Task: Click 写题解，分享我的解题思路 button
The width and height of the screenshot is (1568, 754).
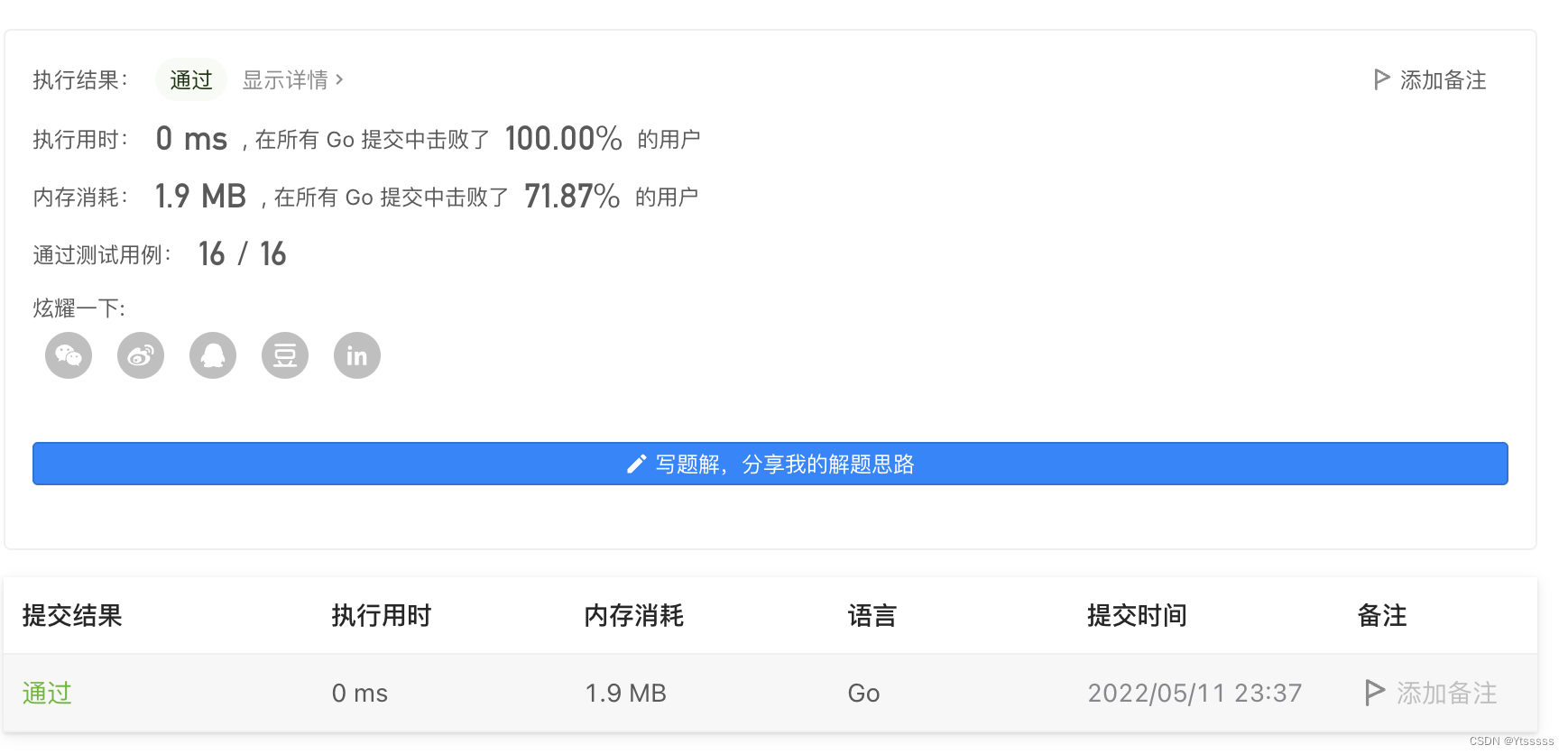Action: 770,464
